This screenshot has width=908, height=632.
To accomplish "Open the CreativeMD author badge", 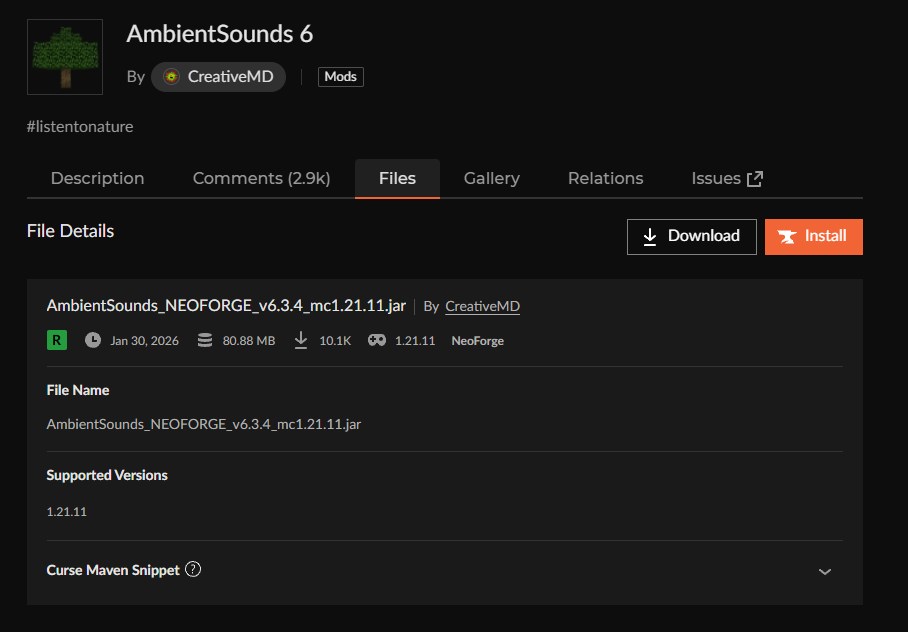I will 219,77.
